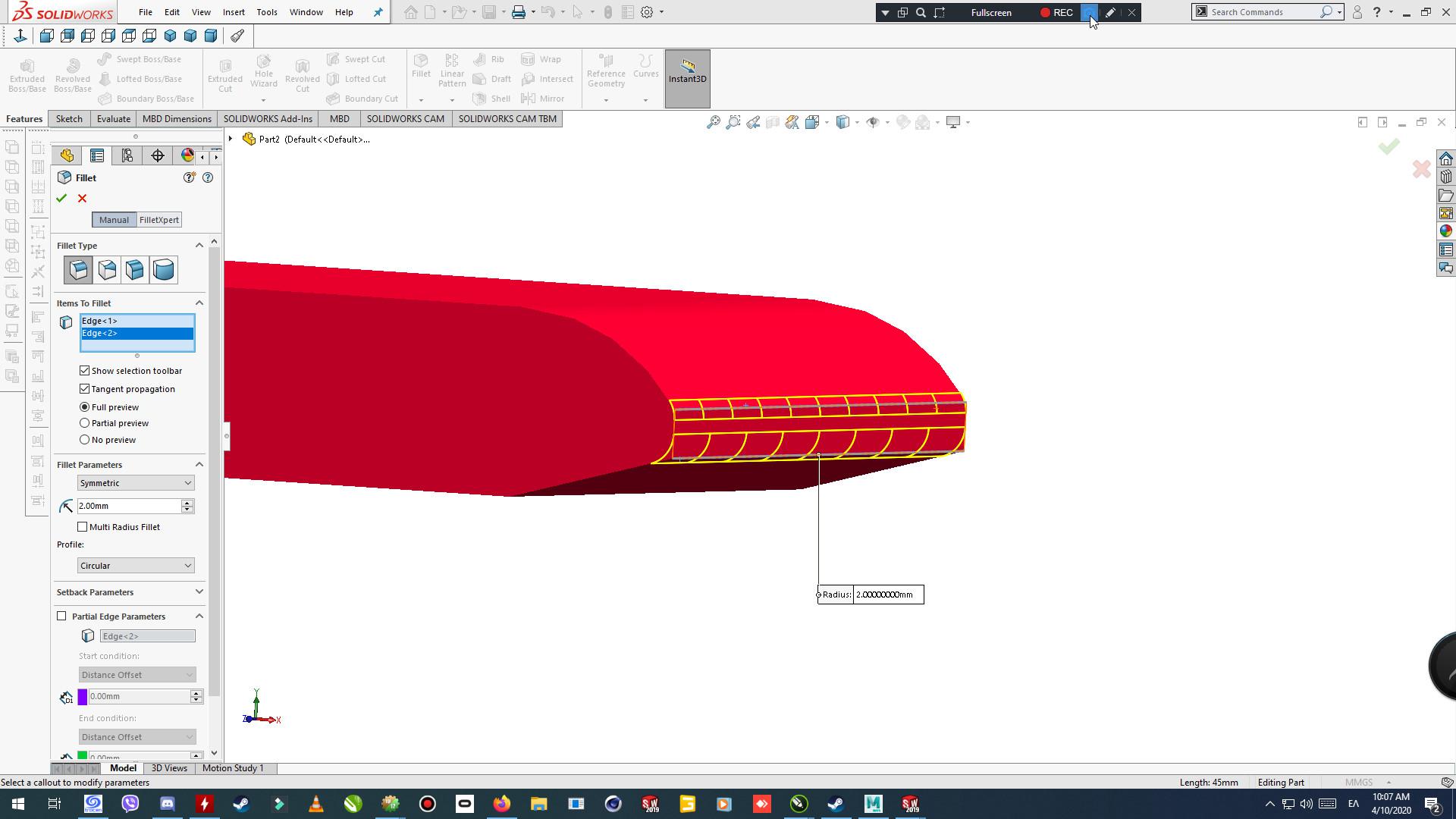Enable the Multi Radius Fillet checkbox
The width and height of the screenshot is (1456, 819).
pos(83,526)
